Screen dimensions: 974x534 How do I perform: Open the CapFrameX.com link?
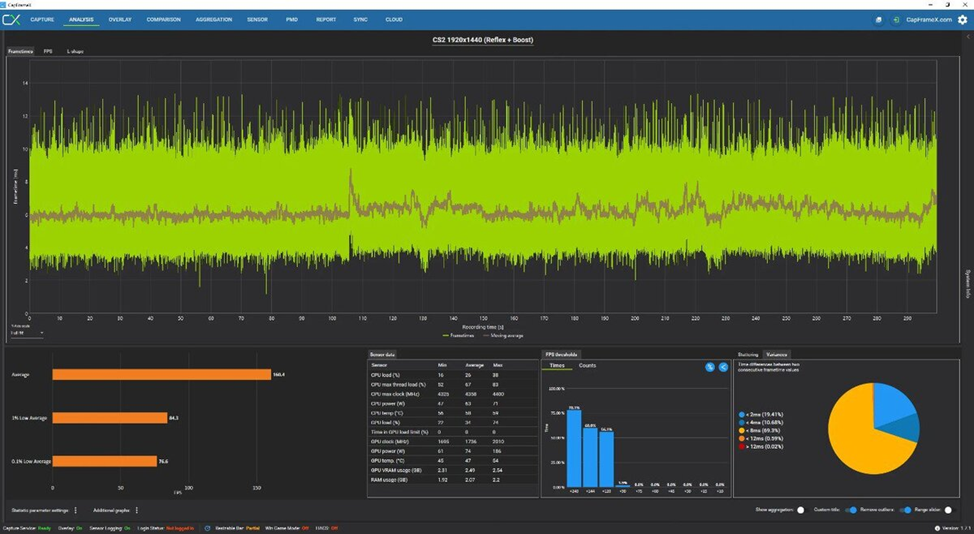(x=929, y=20)
